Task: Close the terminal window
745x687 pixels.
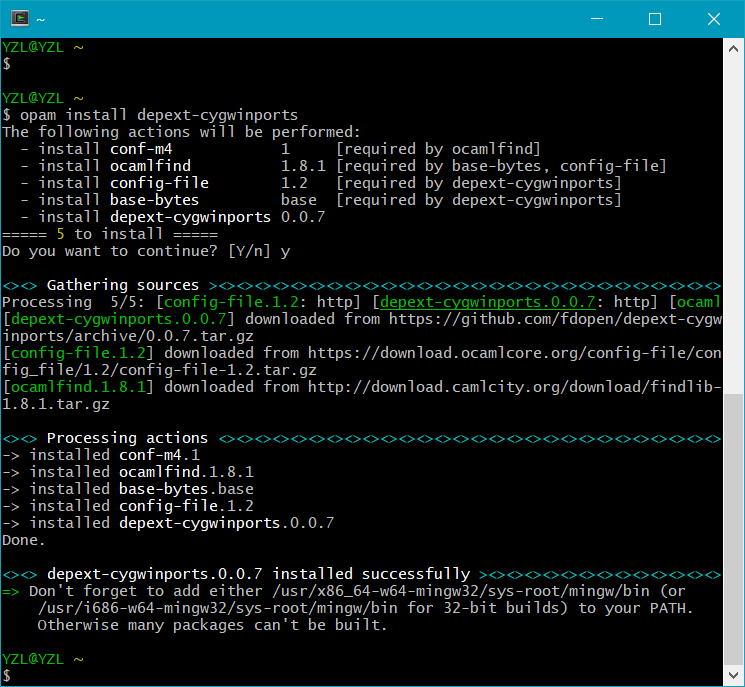Action: 714,19
